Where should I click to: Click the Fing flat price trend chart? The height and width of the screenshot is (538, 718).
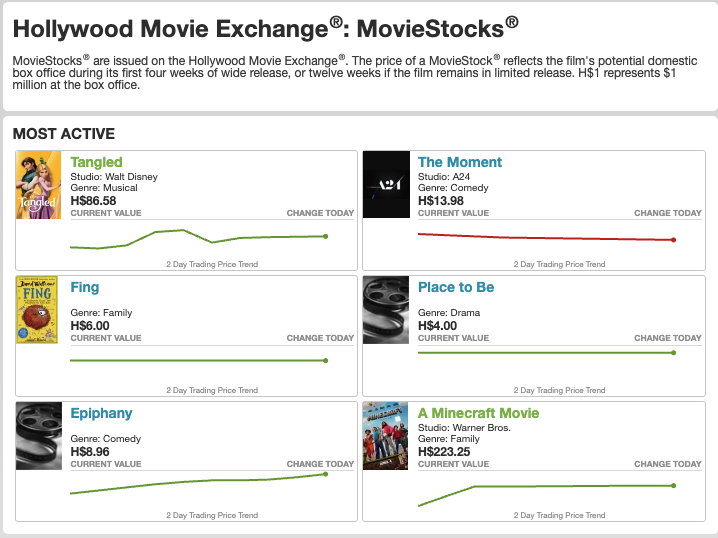(x=198, y=361)
